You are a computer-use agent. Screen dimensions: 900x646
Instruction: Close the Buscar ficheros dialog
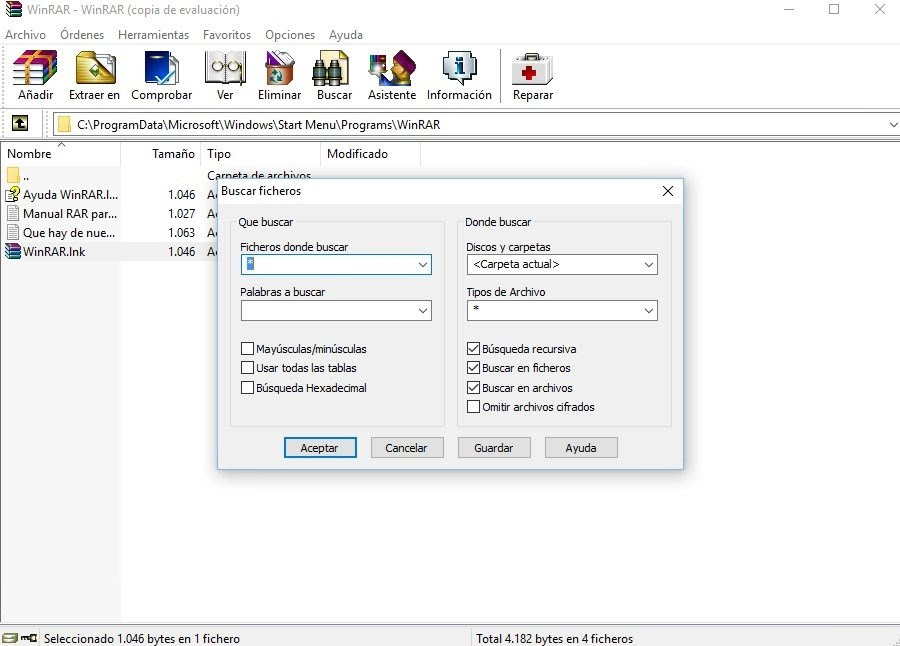[668, 191]
